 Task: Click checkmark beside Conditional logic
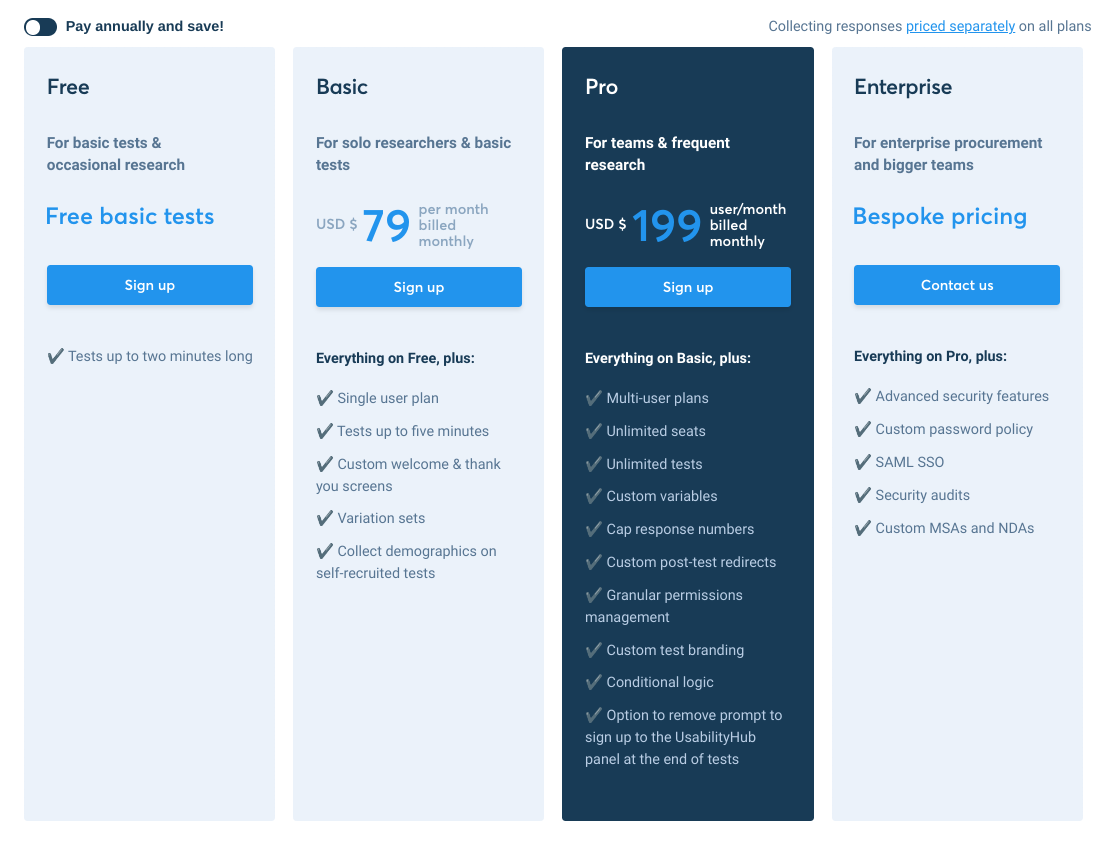click(x=594, y=682)
